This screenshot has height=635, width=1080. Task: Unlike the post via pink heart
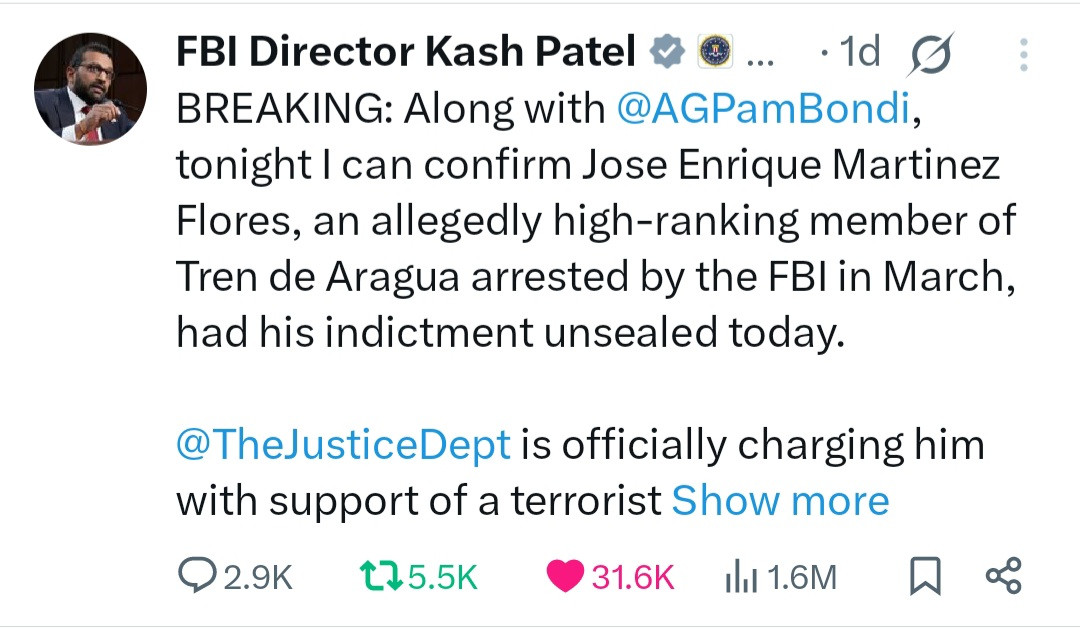(566, 576)
